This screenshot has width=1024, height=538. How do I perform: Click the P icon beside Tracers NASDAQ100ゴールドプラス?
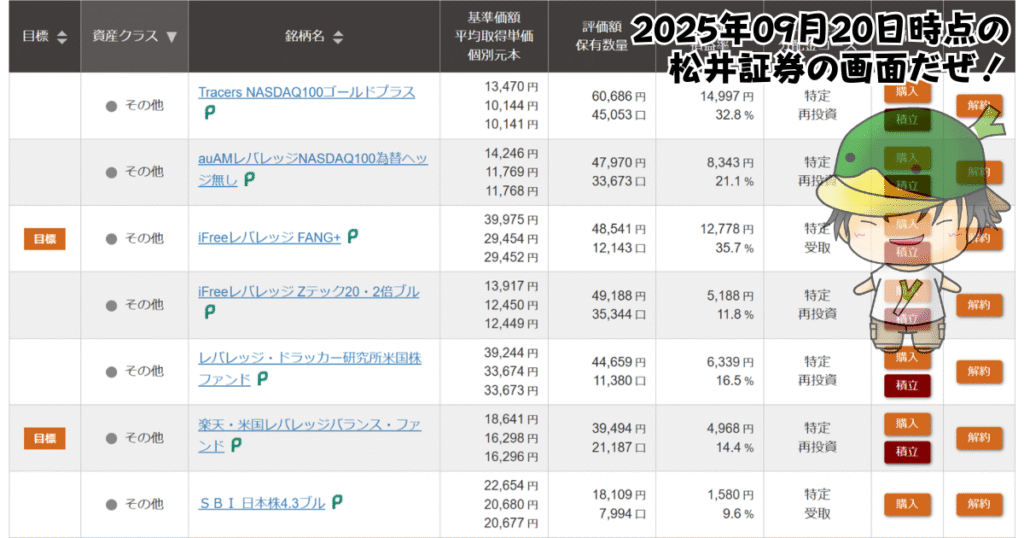tap(210, 113)
